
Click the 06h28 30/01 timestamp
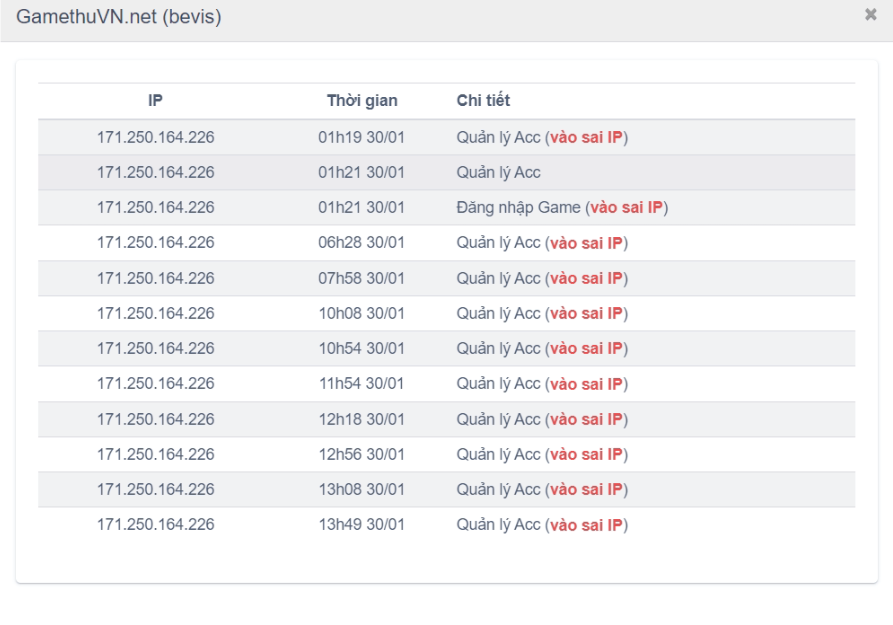[362, 242]
